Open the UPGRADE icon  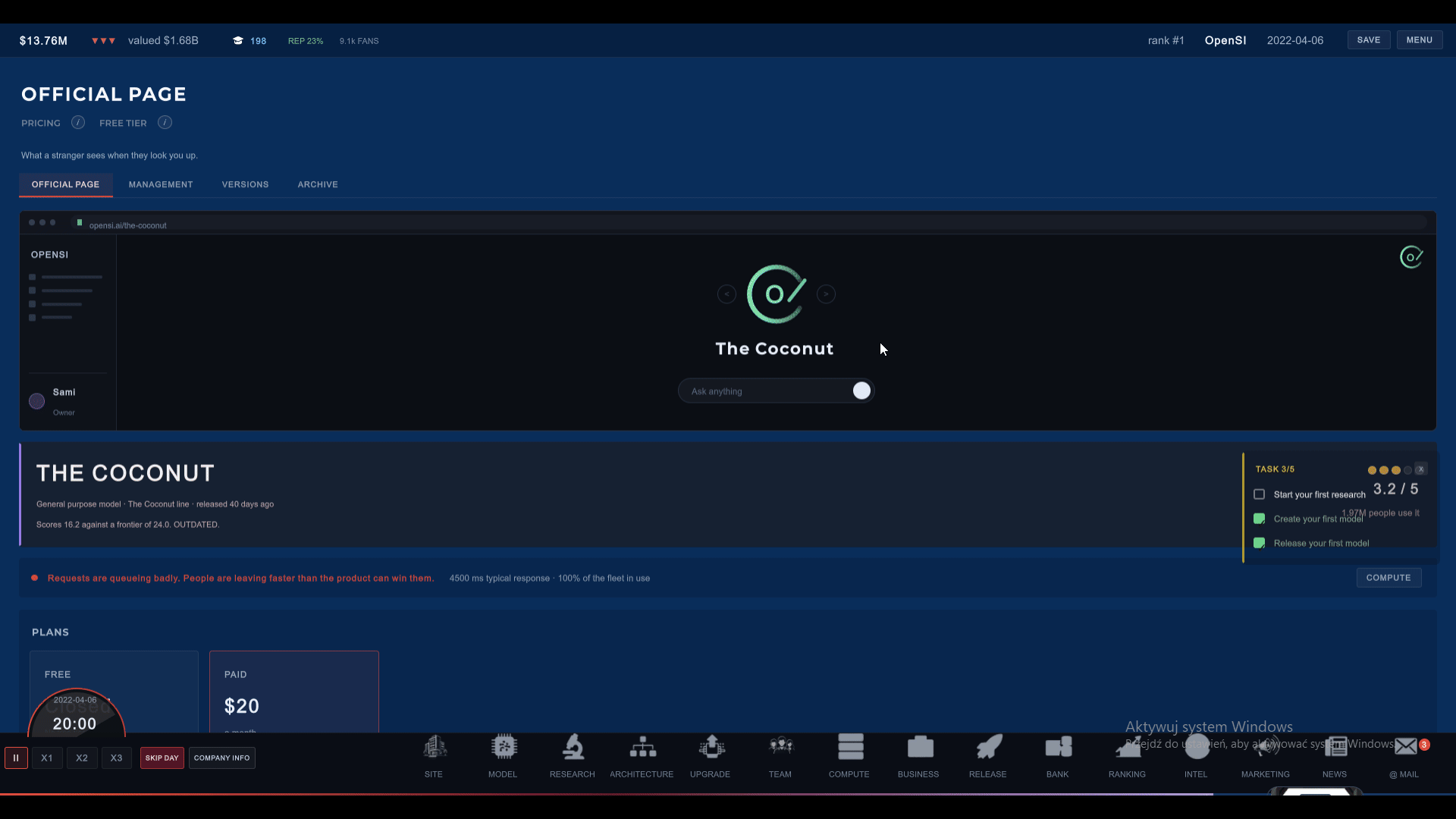(x=711, y=748)
